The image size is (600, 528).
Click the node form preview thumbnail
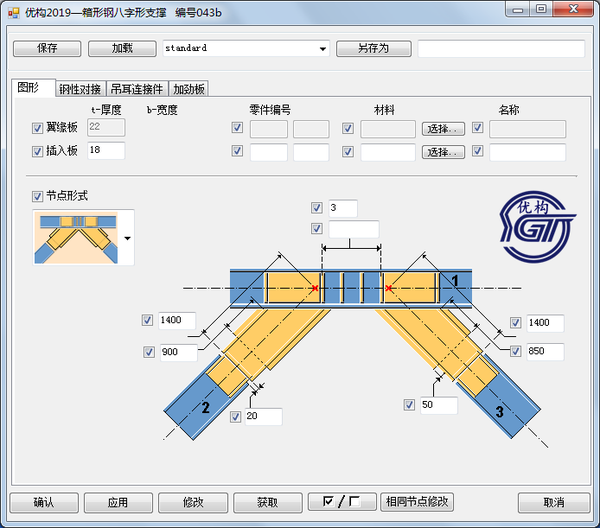tap(75, 237)
